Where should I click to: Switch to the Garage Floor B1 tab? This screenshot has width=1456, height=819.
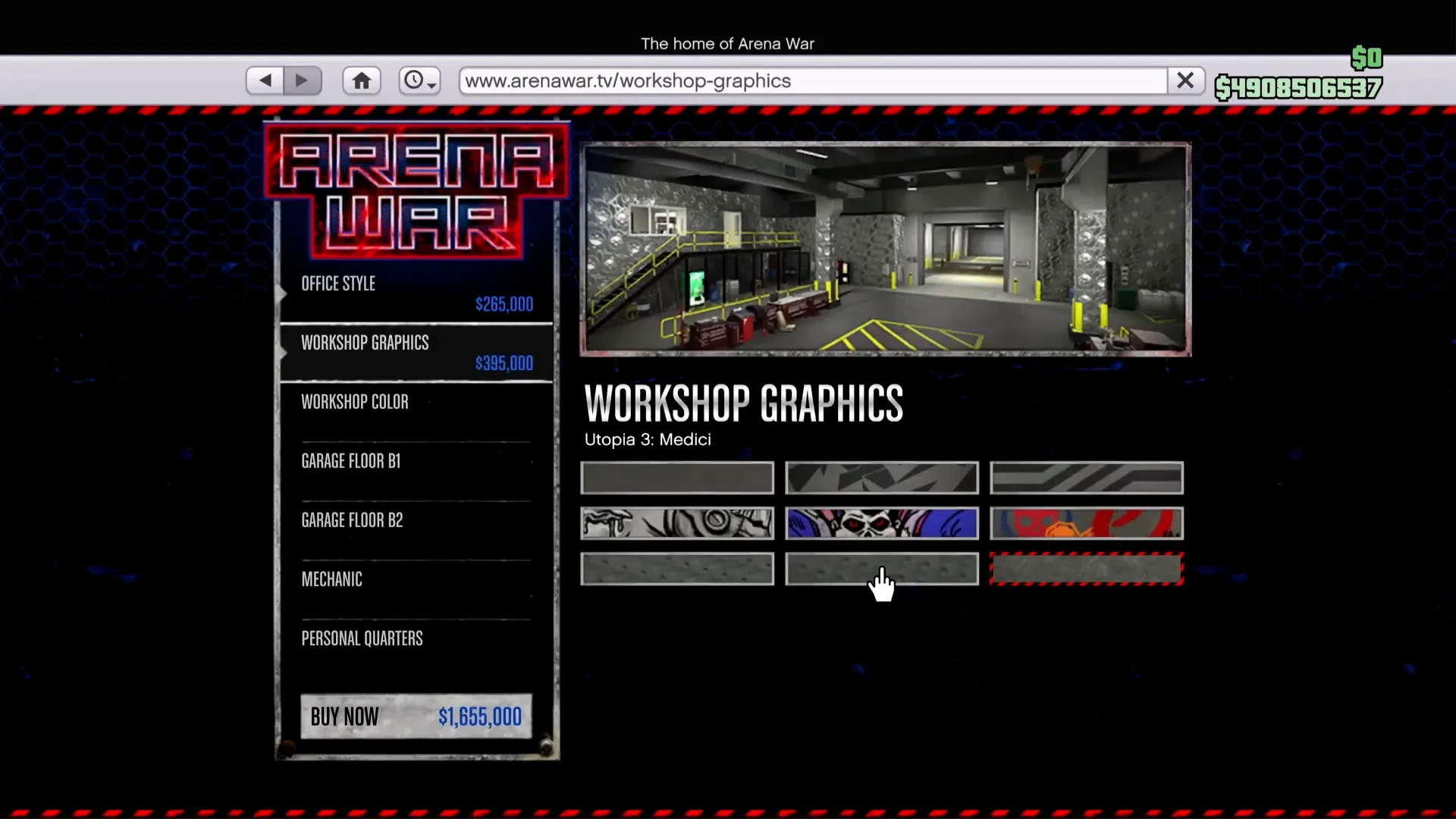point(350,460)
